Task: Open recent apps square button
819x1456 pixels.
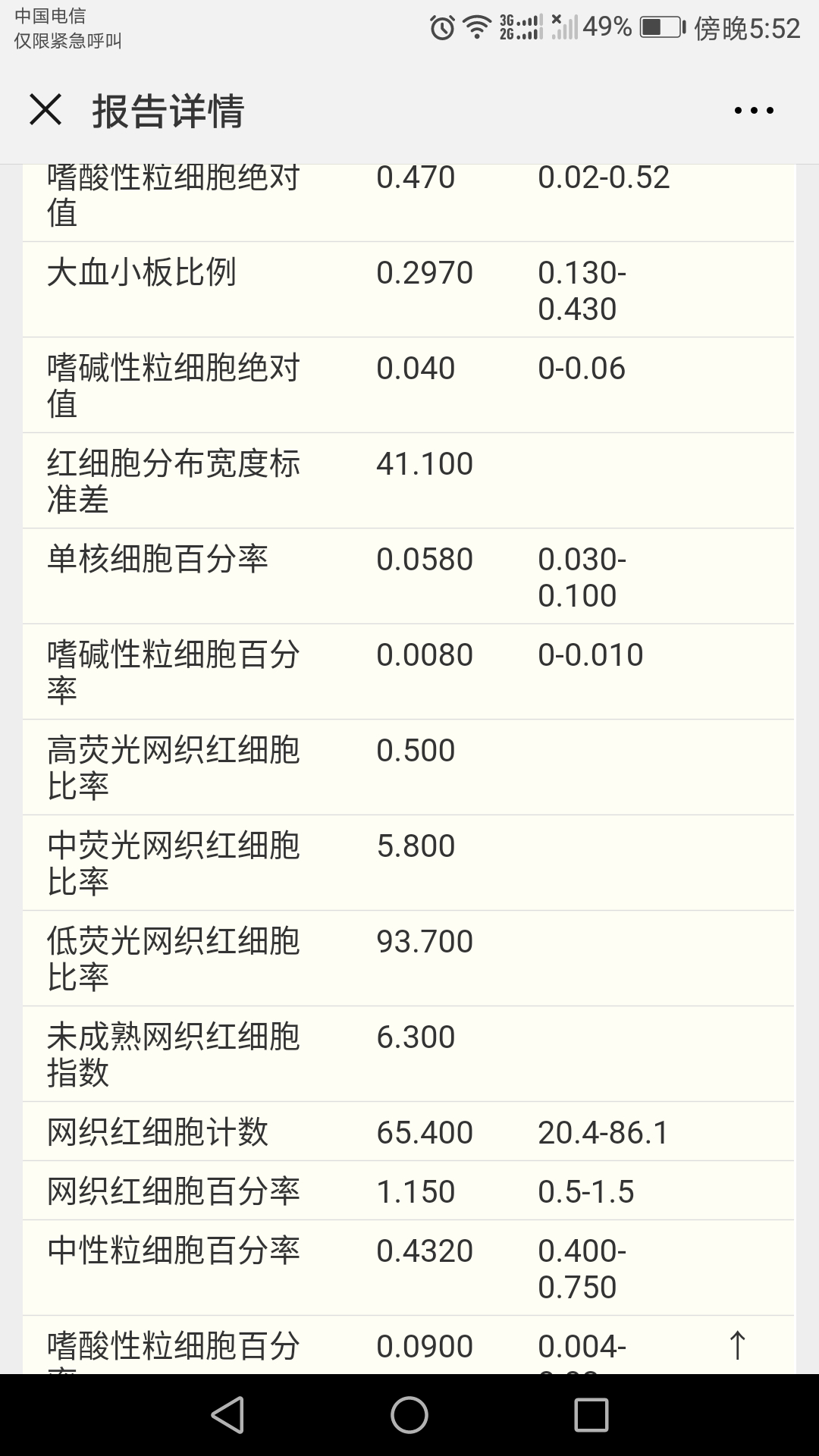Action: point(591,1414)
